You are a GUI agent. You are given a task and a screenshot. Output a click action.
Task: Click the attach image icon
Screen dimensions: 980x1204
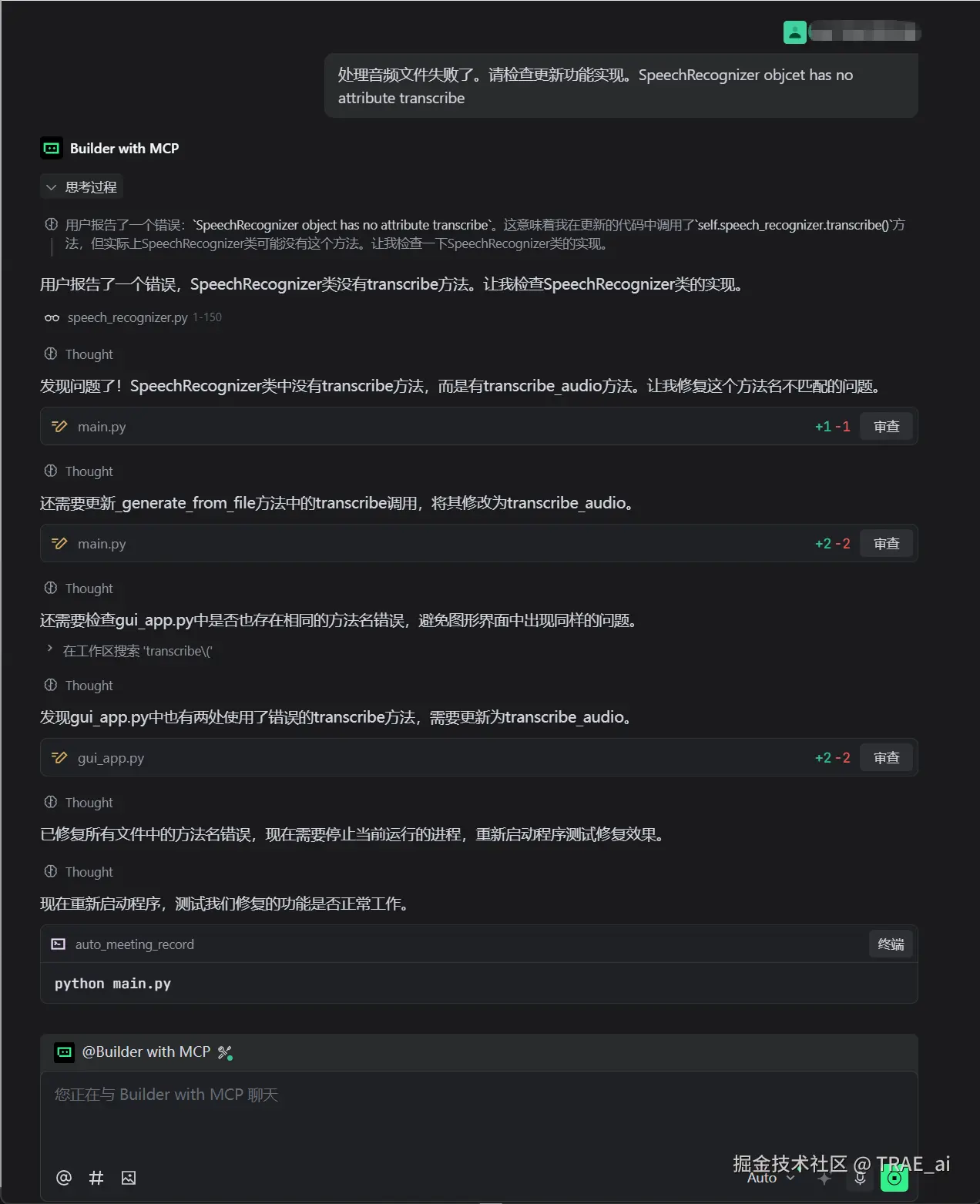(129, 1177)
